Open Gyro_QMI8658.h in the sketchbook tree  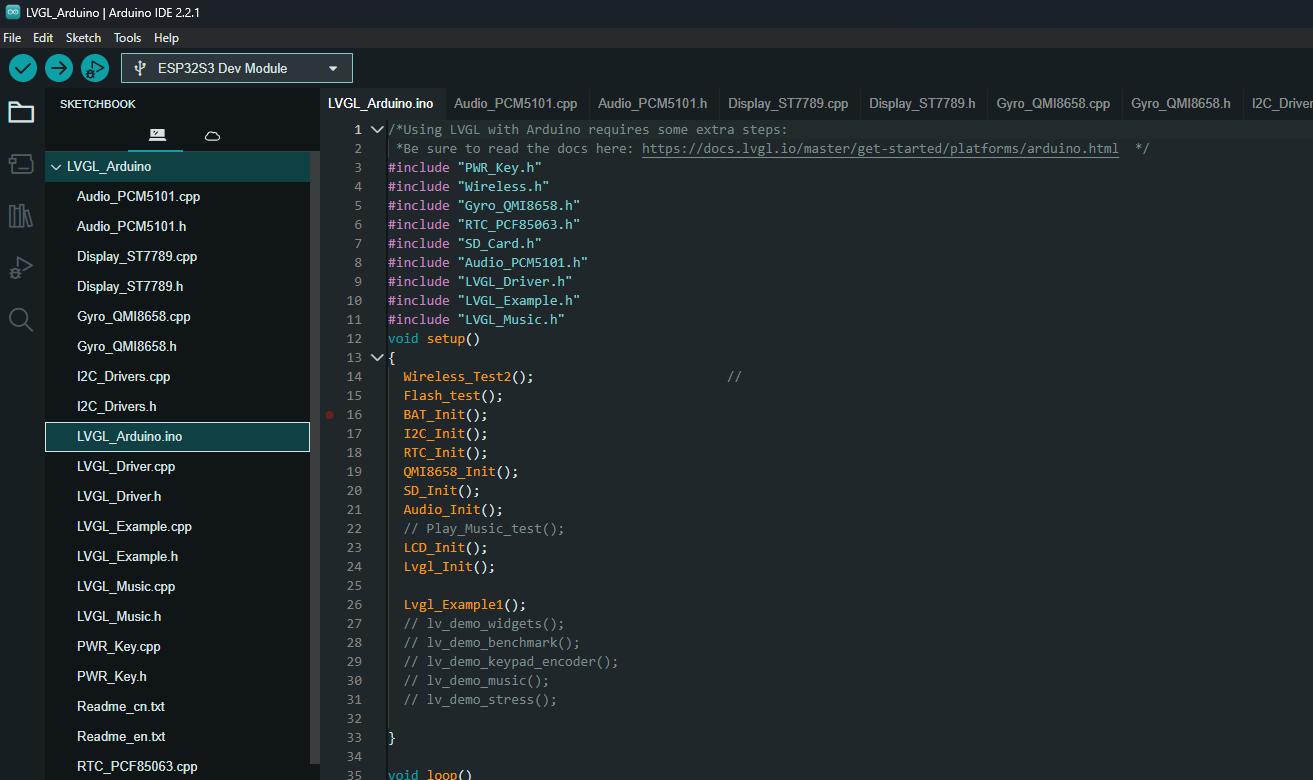click(x=177, y=347)
